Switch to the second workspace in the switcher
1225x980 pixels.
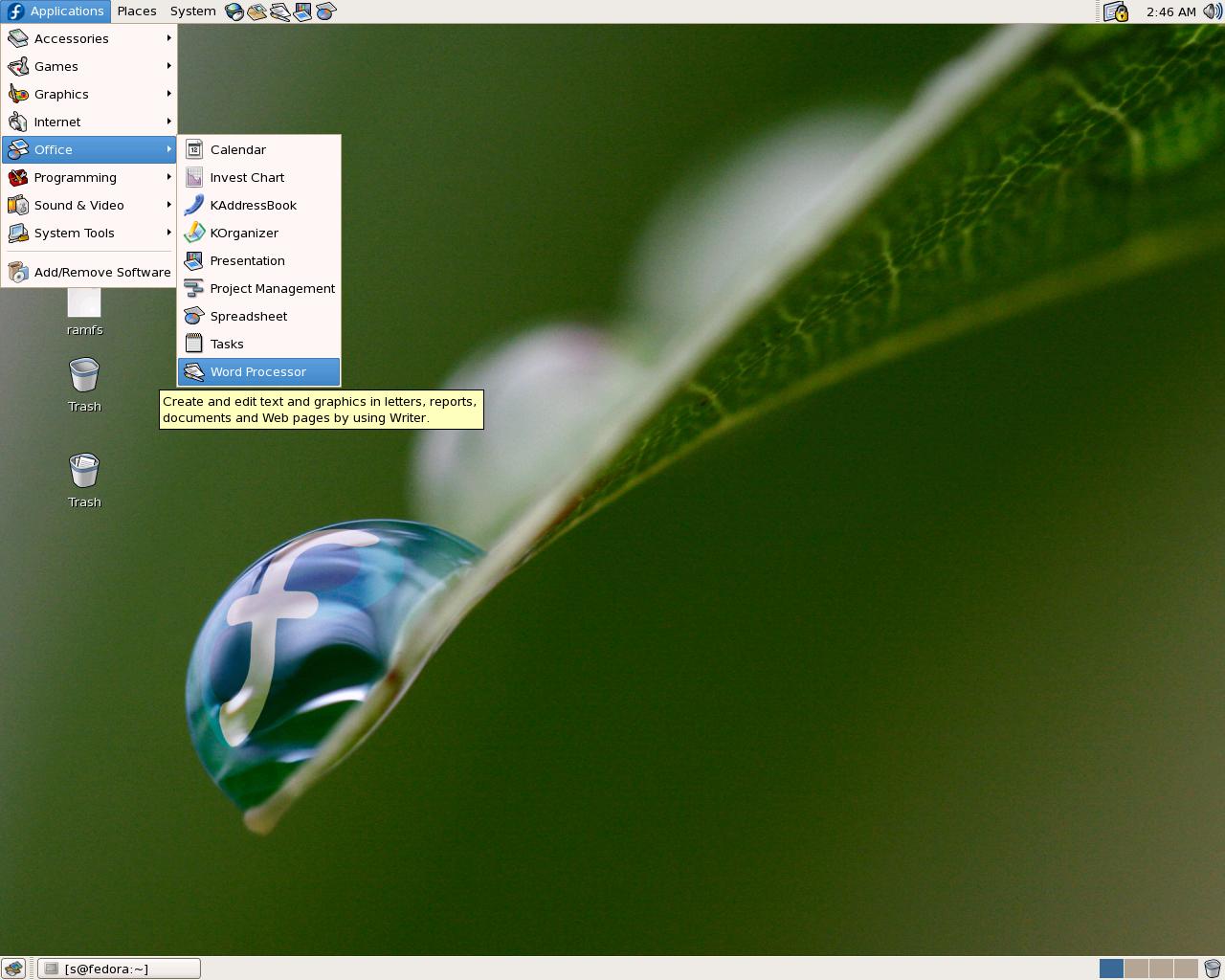click(1136, 969)
